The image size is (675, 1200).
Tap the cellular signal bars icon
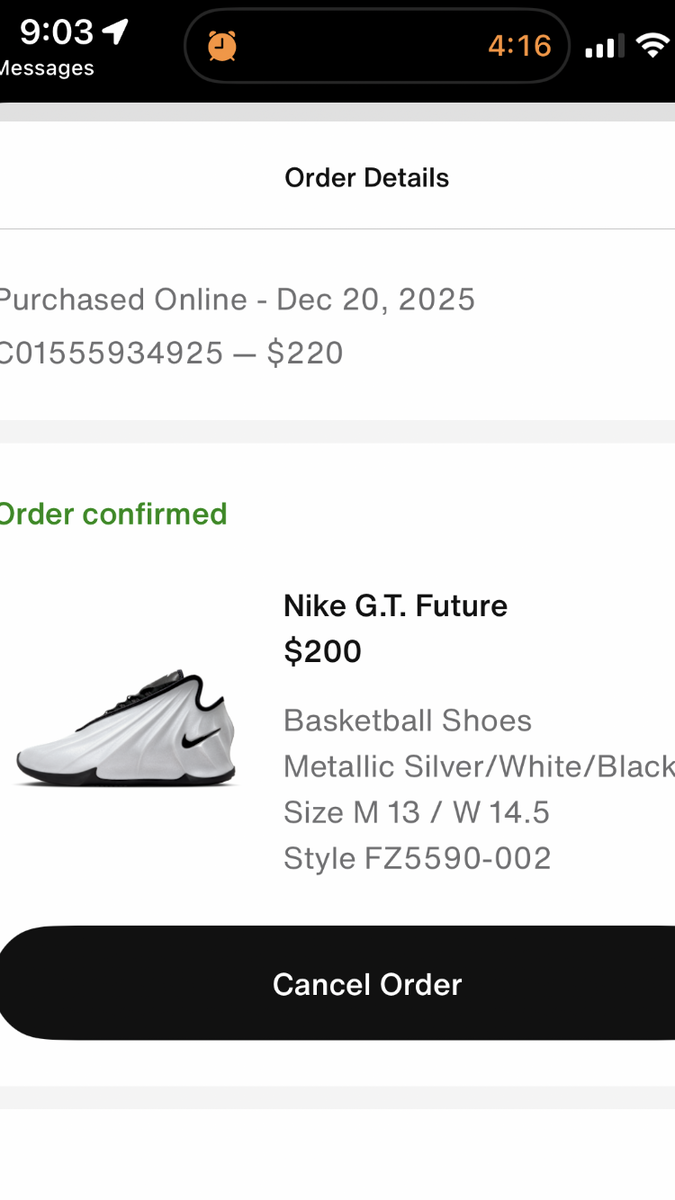click(x=604, y=46)
